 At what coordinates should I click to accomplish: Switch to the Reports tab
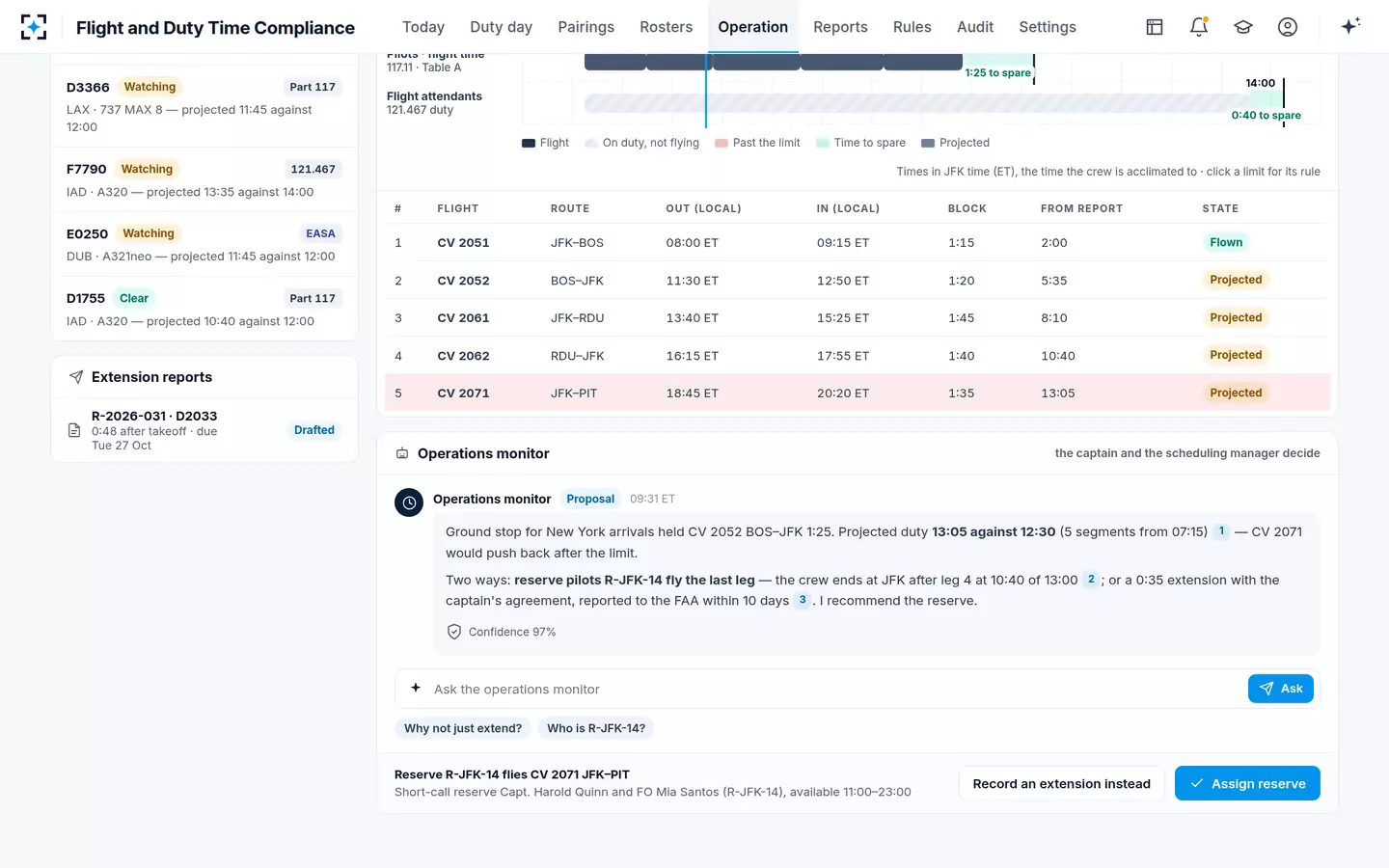[x=840, y=27]
